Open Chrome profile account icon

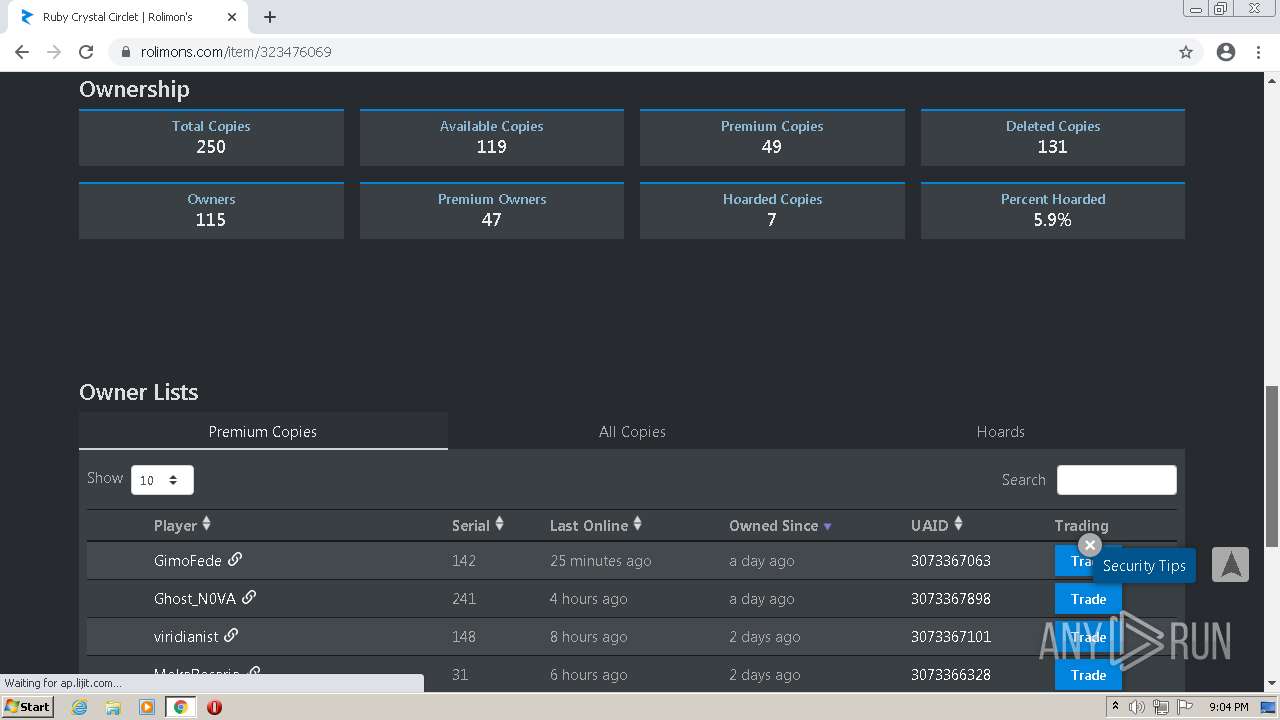[x=1226, y=52]
